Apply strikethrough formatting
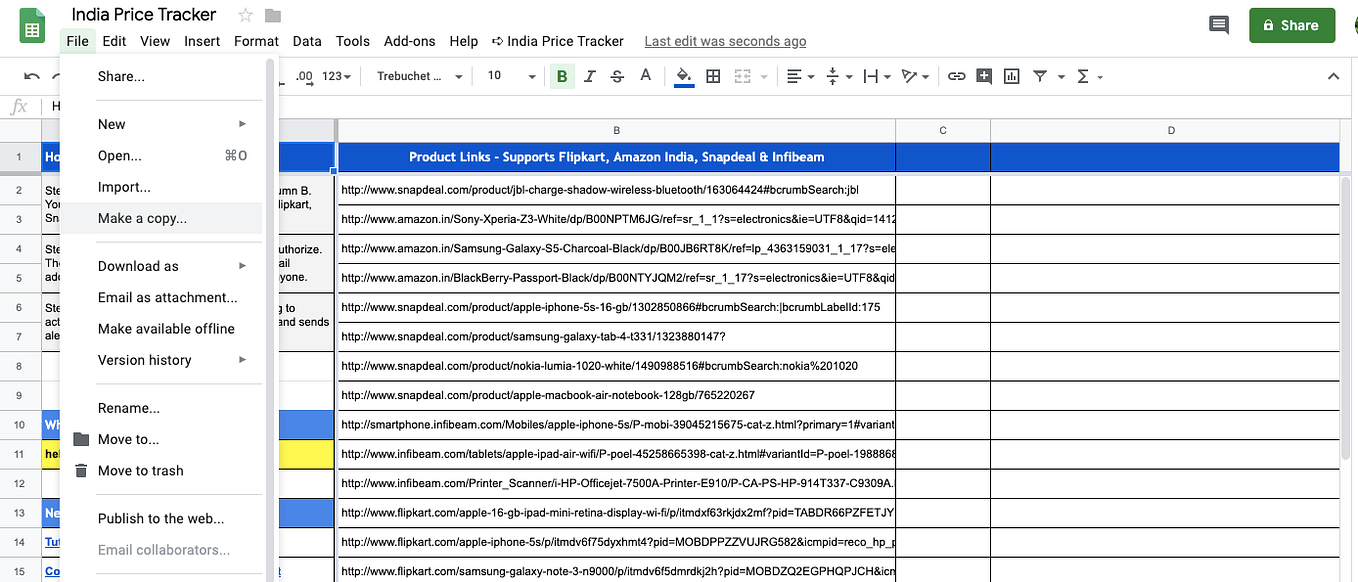Image resolution: width=1358 pixels, height=582 pixels. point(617,75)
